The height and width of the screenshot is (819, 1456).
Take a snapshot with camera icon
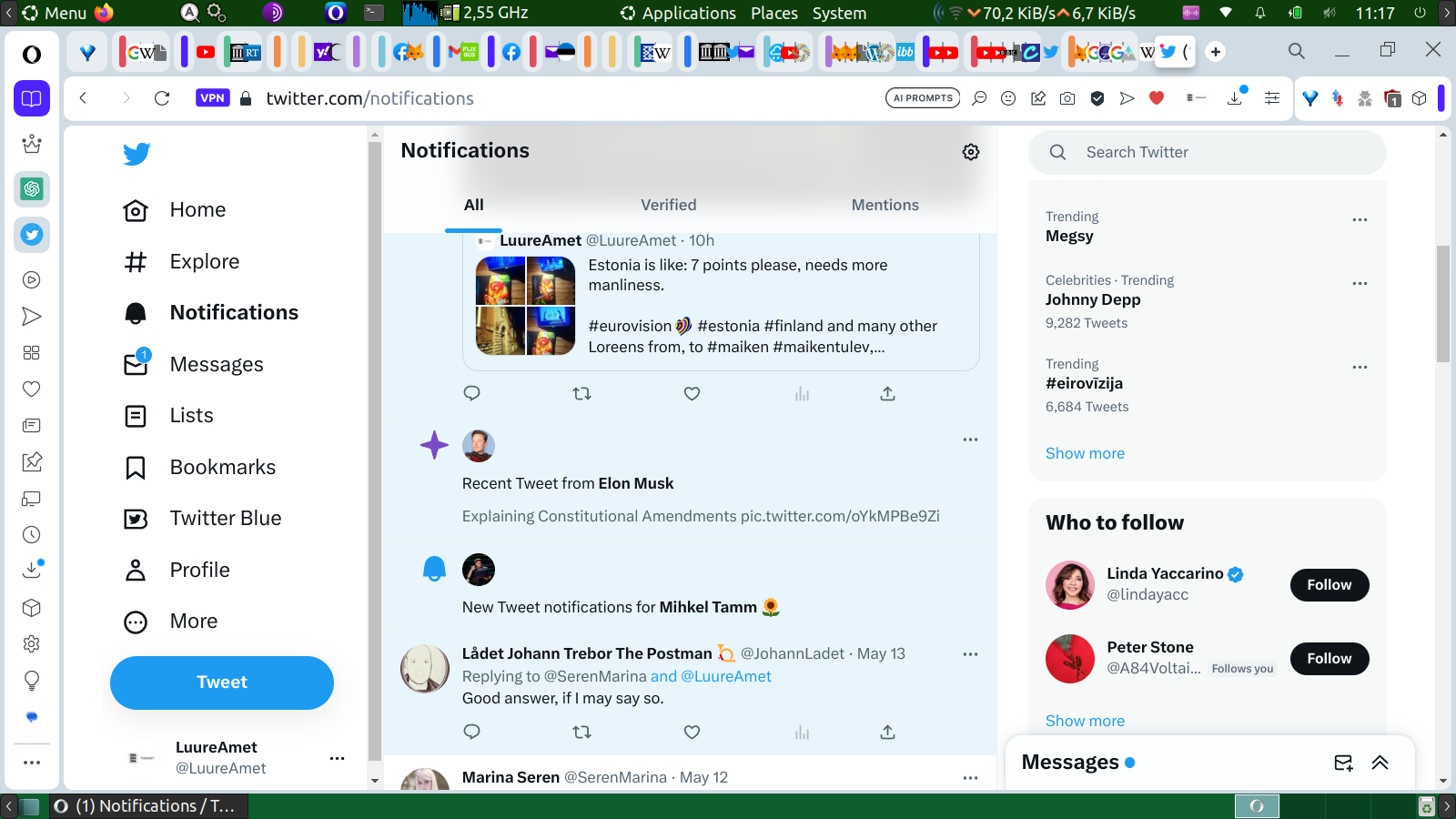(1067, 98)
